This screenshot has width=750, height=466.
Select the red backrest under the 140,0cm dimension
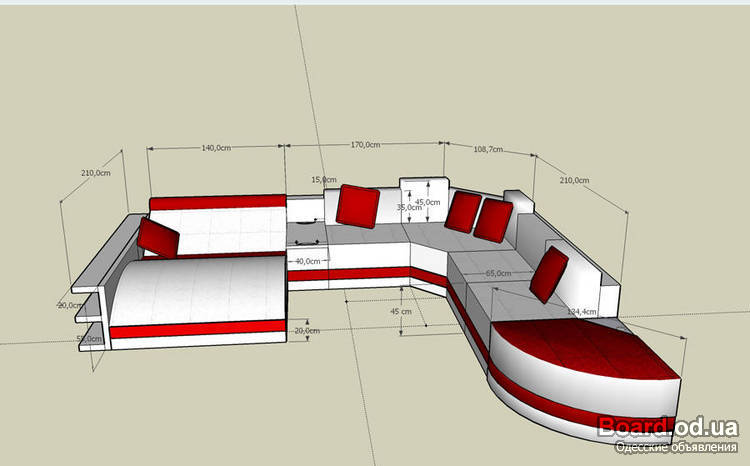pyautogui.click(x=215, y=203)
